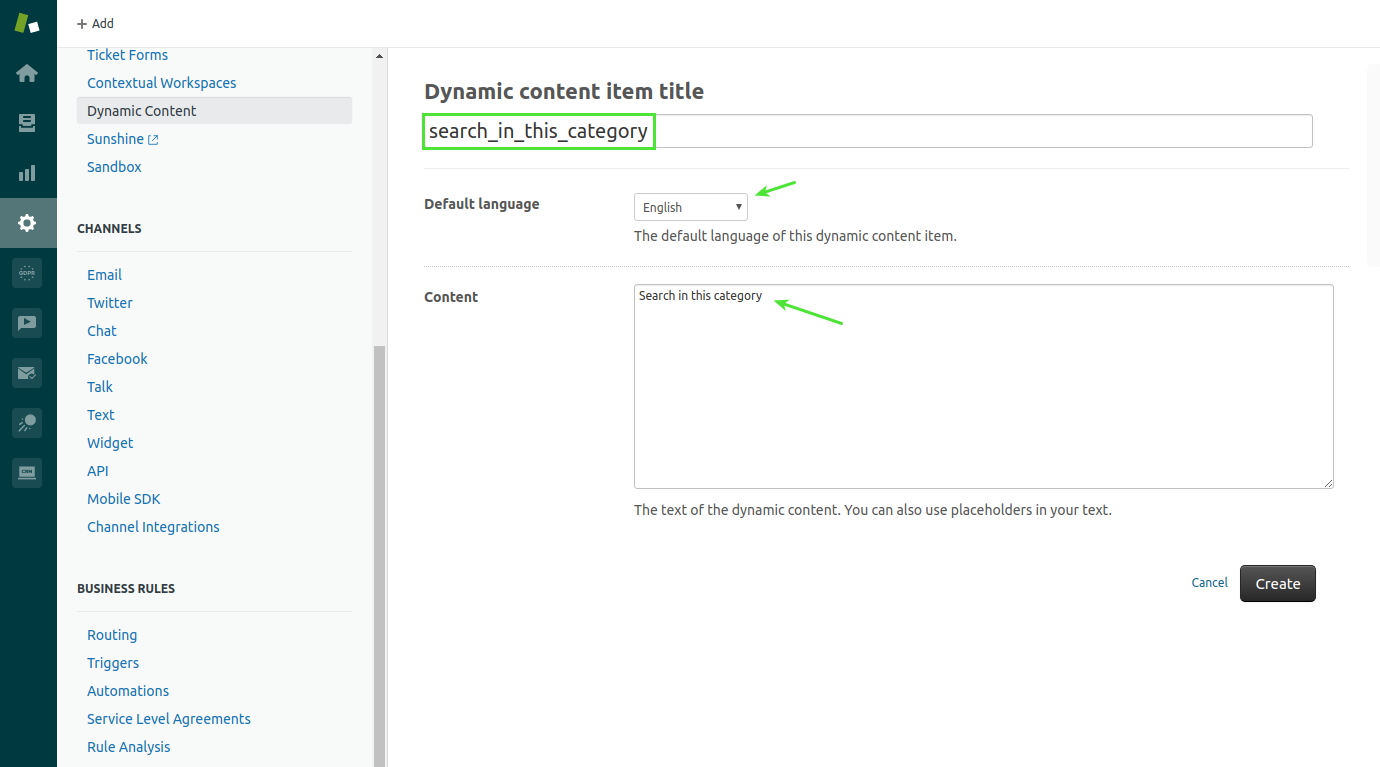Click the Admin gear icon
This screenshot has height=767, width=1380.
(27, 223)
